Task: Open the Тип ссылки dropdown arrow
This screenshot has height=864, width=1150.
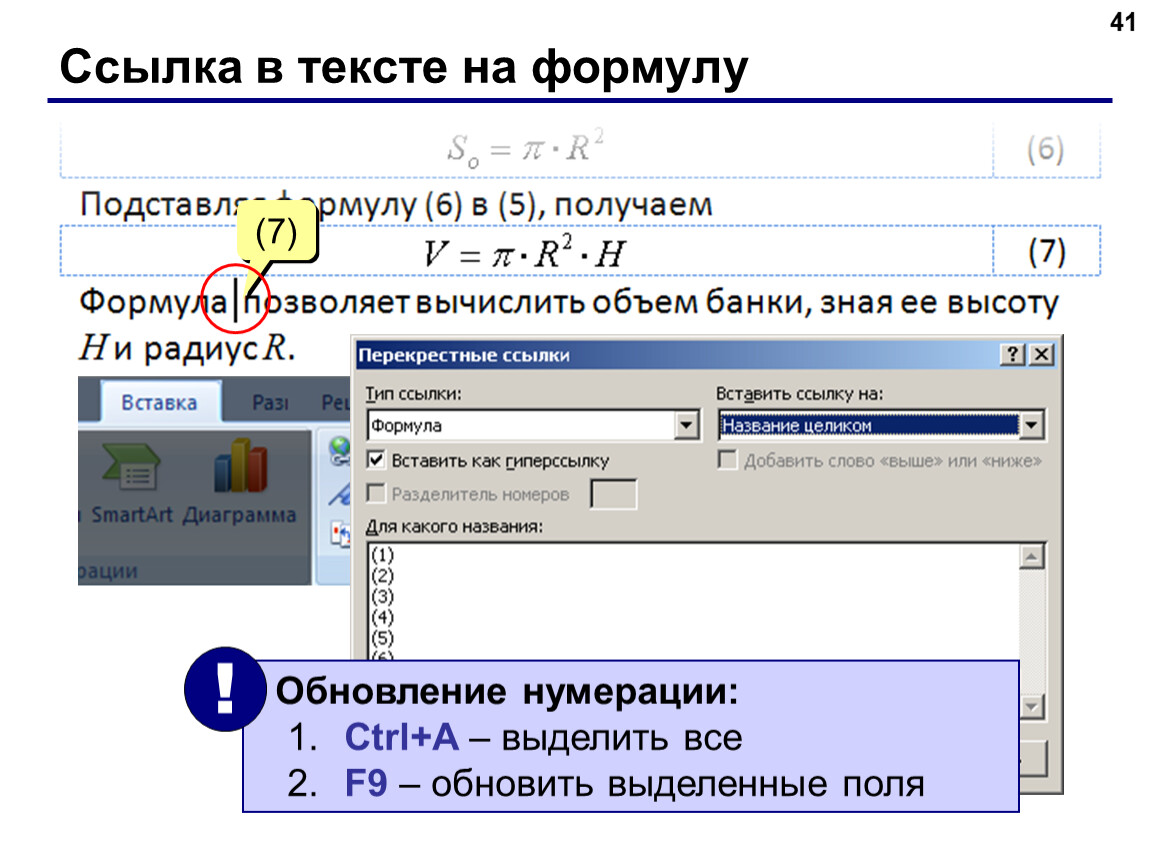Action: (x=686, y=425)
